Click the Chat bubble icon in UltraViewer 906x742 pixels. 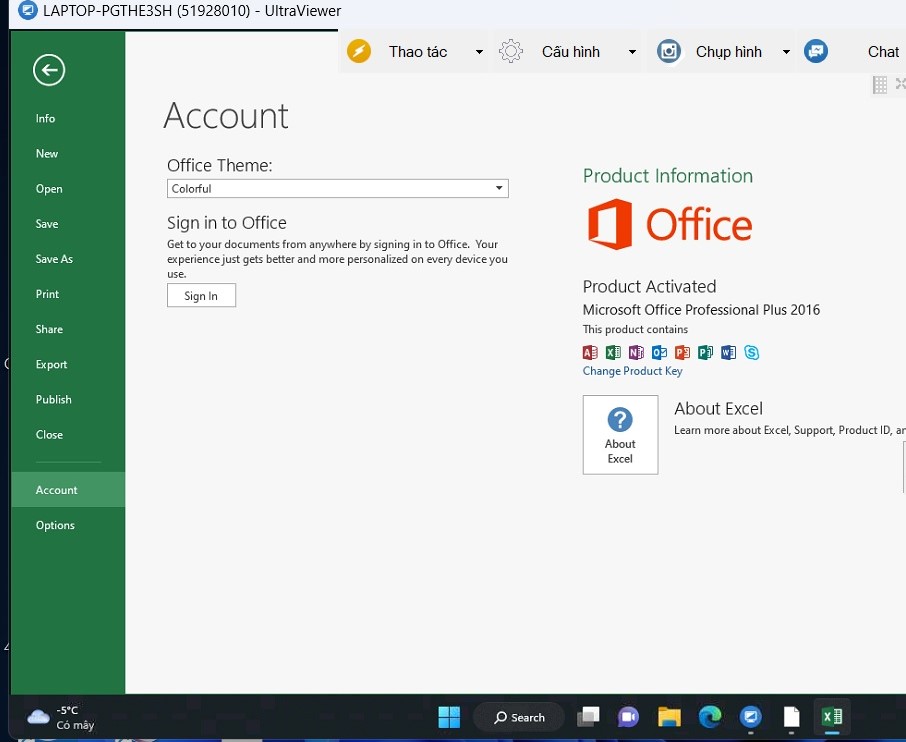[816, 51]
